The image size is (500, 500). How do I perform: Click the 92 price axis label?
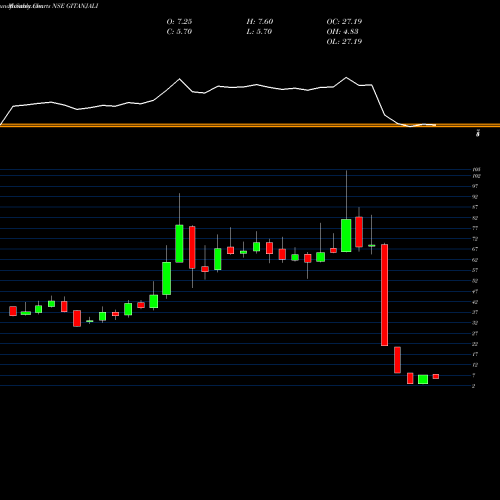tap(475, 197)
